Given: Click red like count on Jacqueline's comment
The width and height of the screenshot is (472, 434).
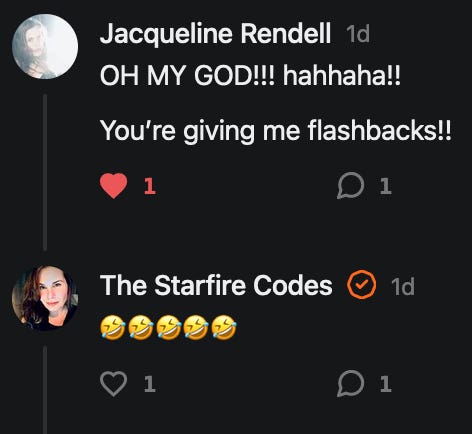Looking at the screenshot, I should pyautogui.click(x=150, y=186).
